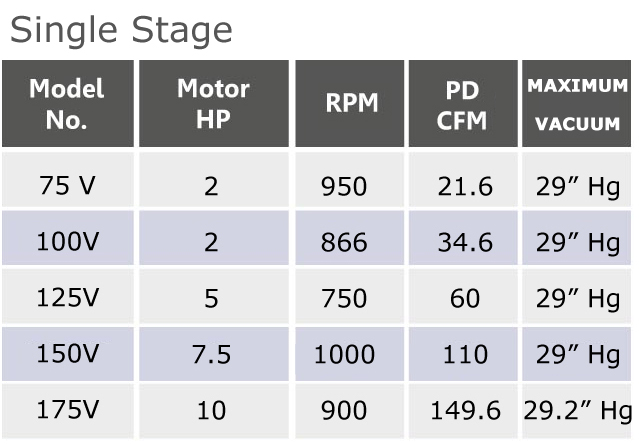
Task: Click the 1000 RPM value
Action: pos(344,354)
